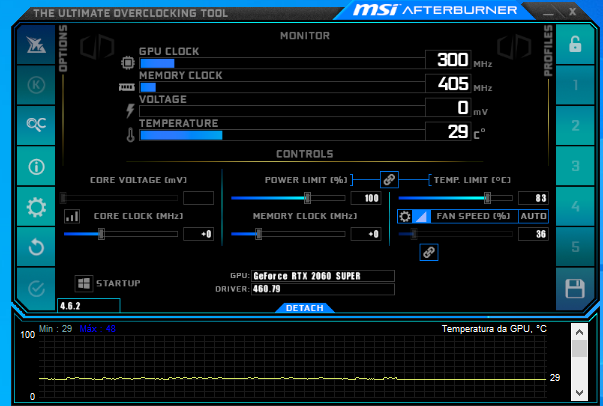Click the Core Clock +0 value field
603x406 pixels.
tap(198, 234)
